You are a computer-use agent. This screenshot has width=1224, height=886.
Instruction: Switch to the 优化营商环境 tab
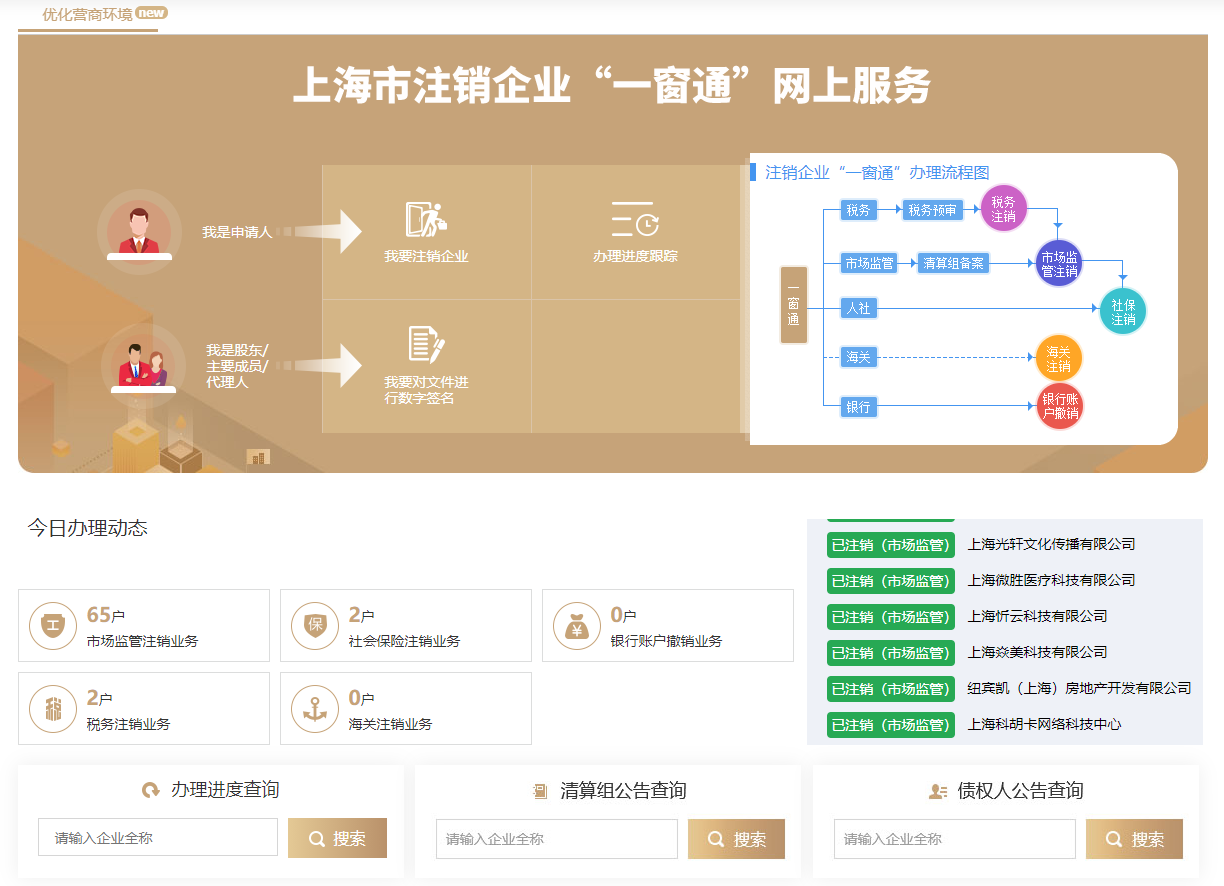click(x=88, y=15)
